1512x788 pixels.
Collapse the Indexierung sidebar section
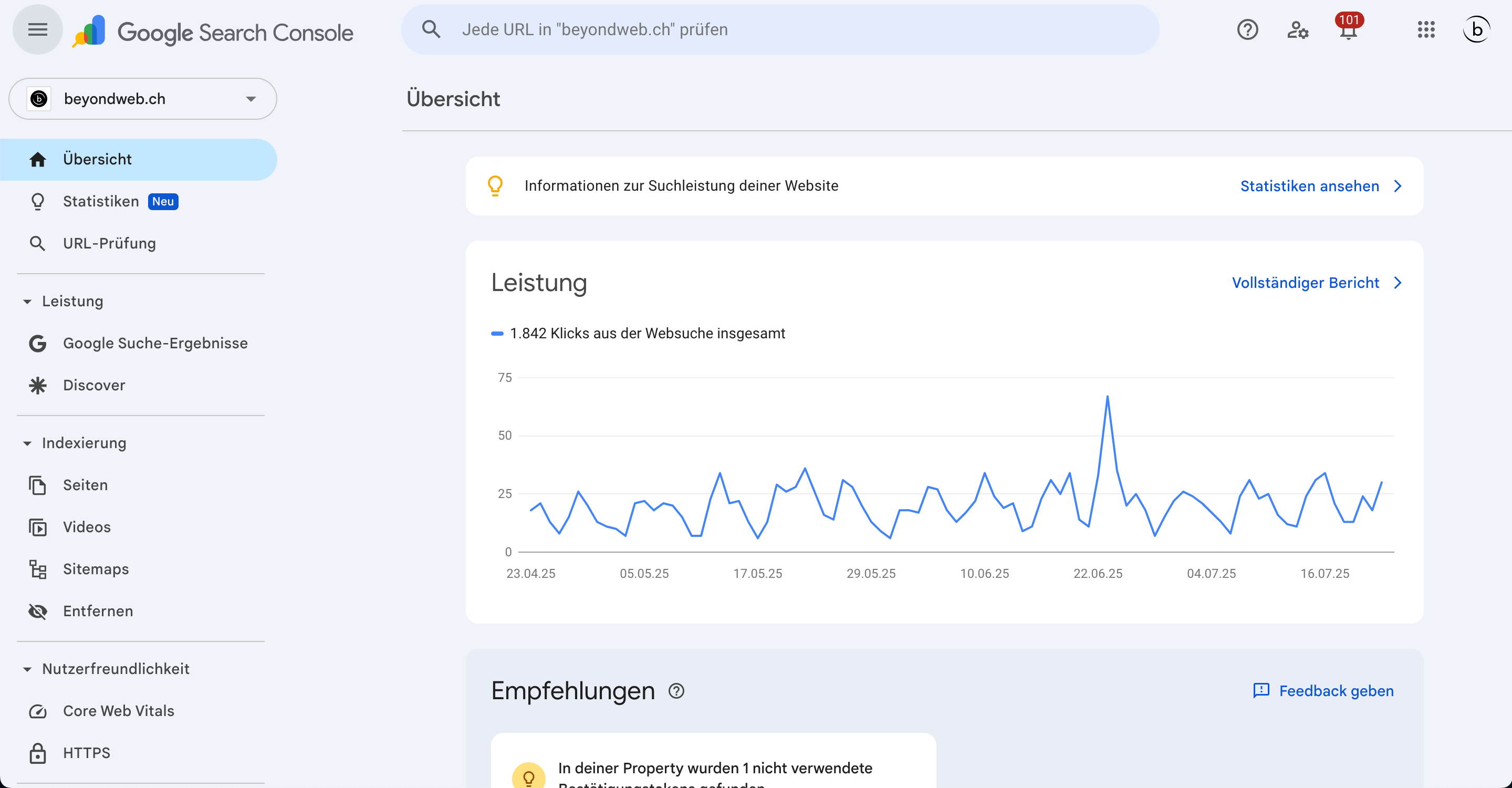pyautogui.click(x=27, y=443)
